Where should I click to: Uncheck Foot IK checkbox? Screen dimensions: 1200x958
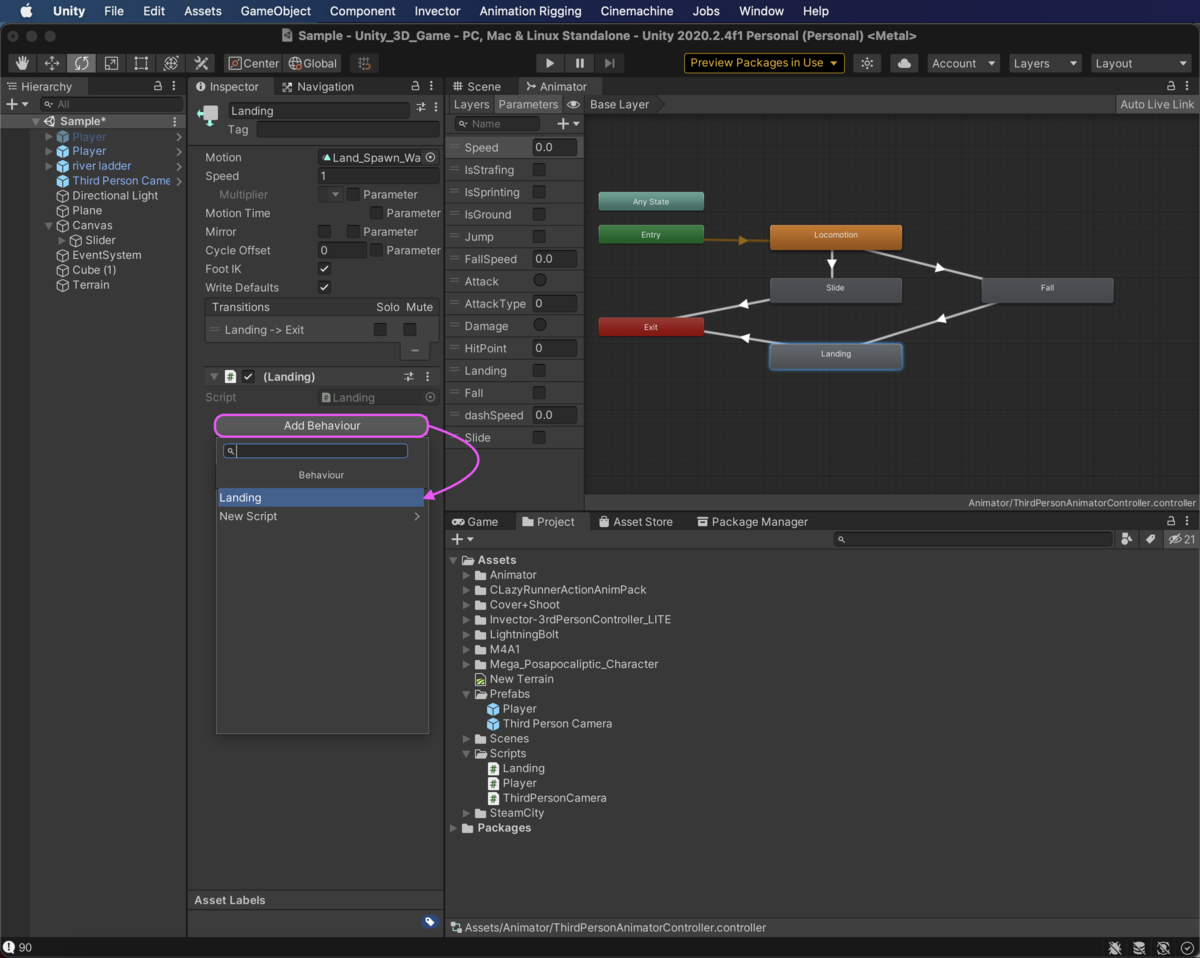tap(324, 269)
